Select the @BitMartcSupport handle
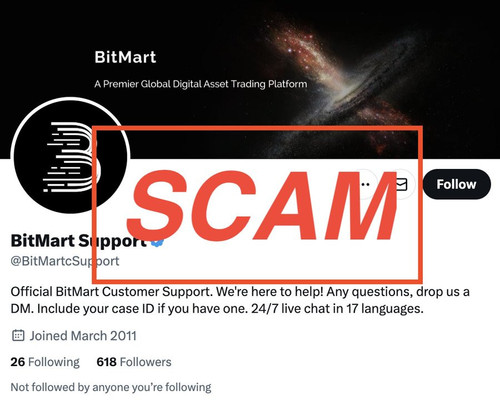Image resolution: width=500 pixels, height=400 pixels. (65, 261)
